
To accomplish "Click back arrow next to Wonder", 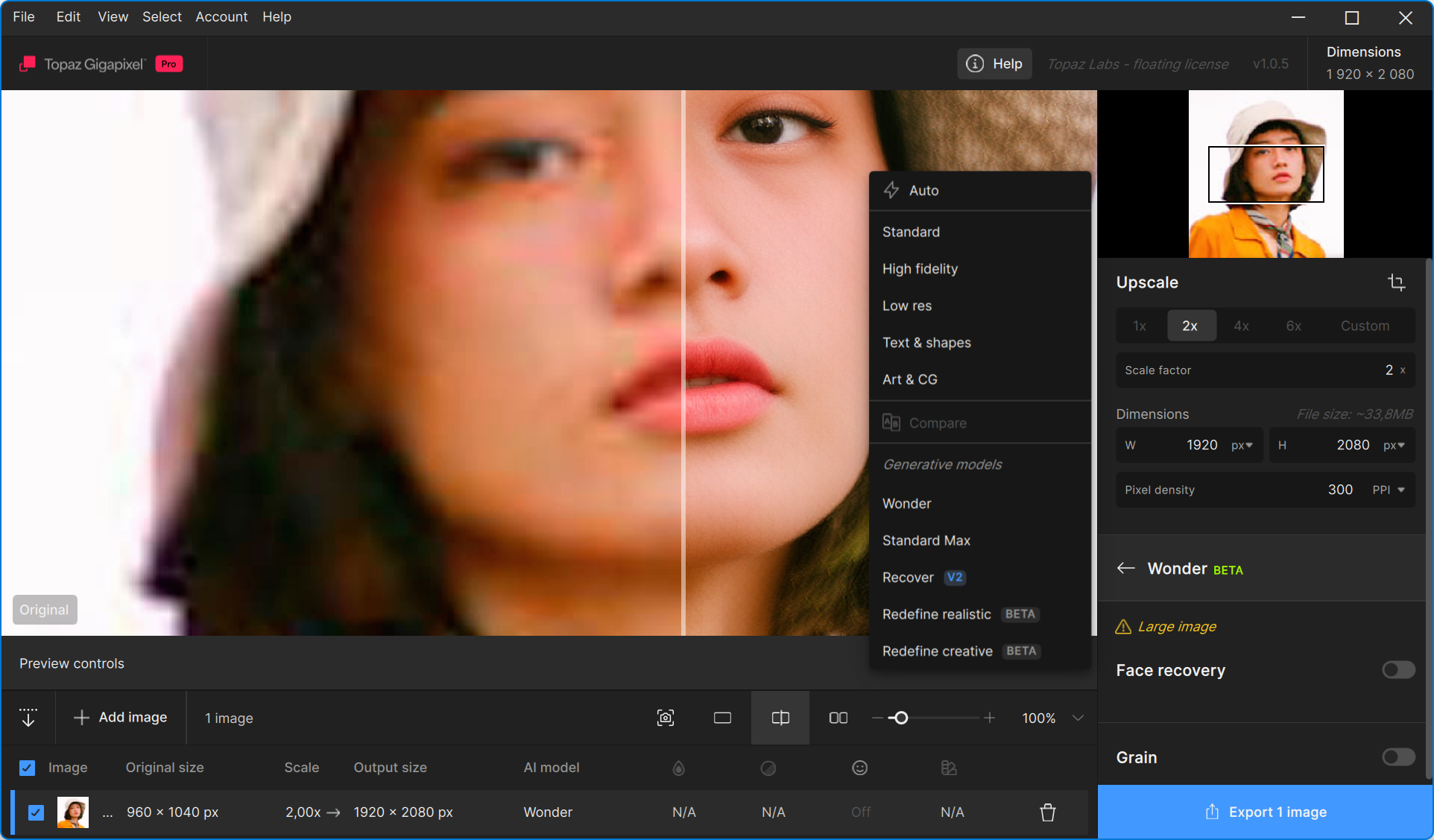I will (1125, 569).
